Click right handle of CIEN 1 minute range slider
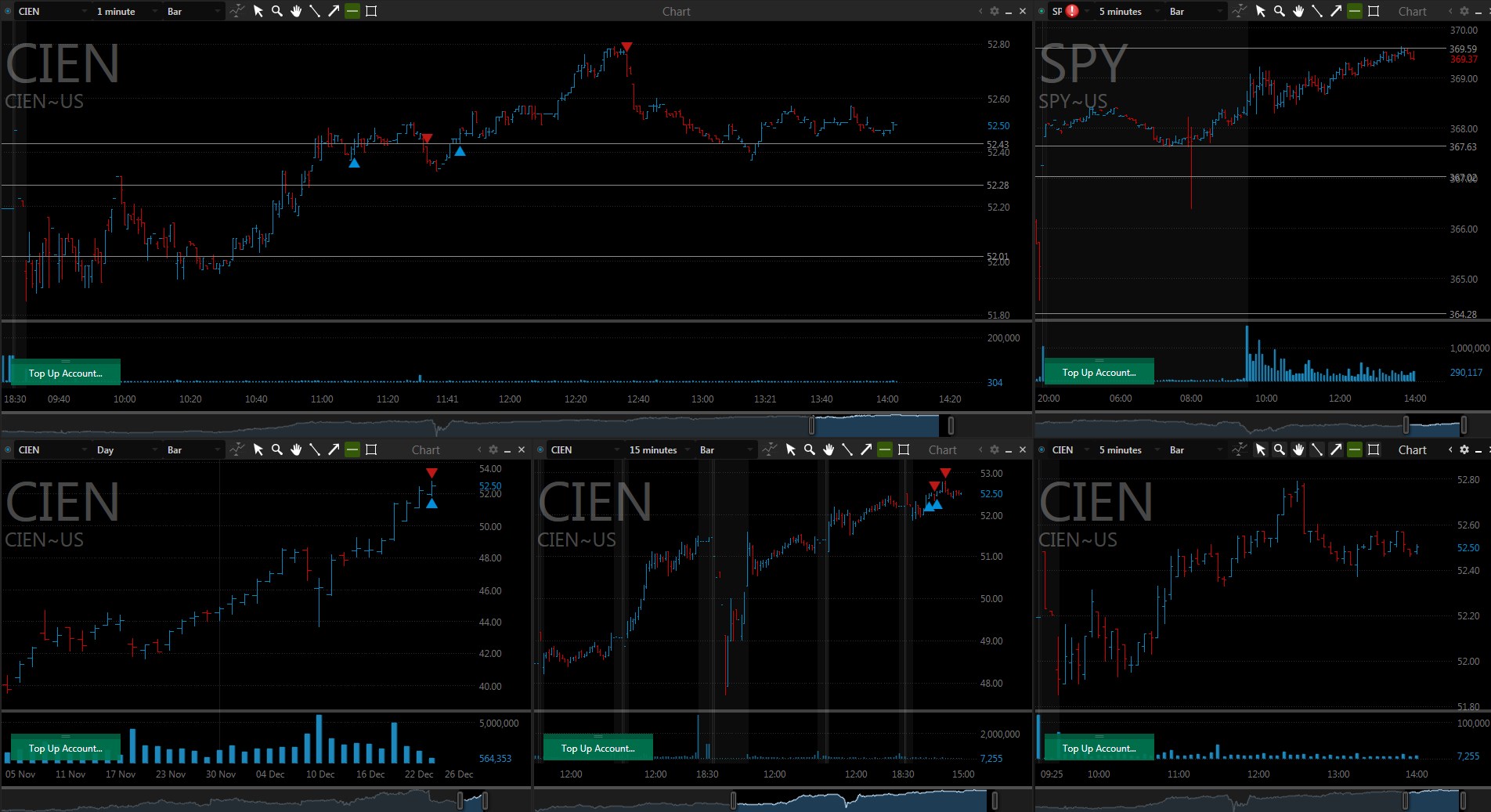Image resolution: width=1491 pixels, height=812 pixels. pos(951,425)
